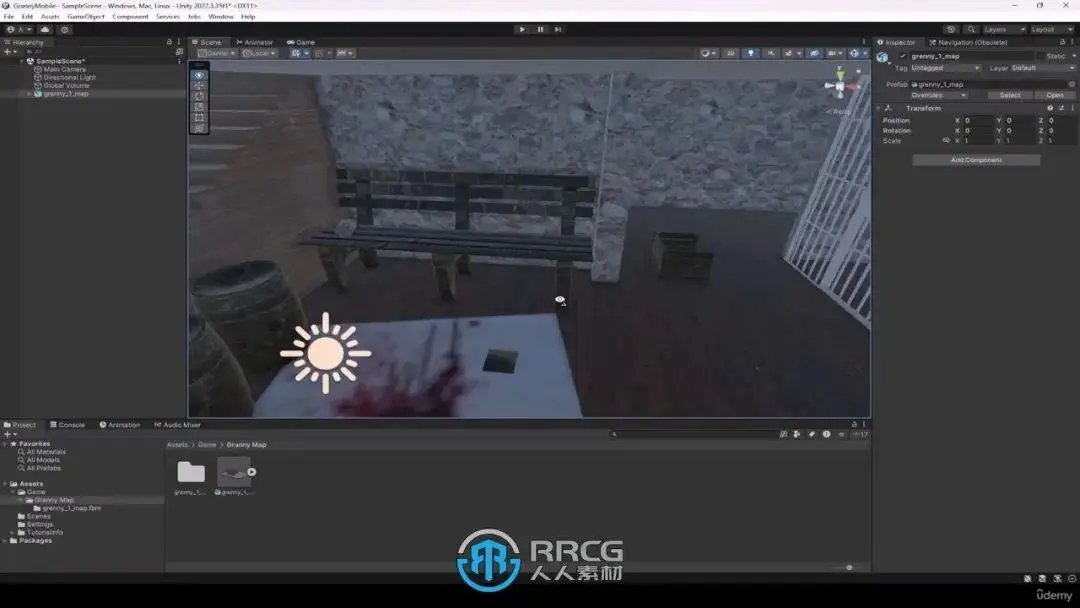The image size is (1080, 608).
Task: Open Transform component preset icon
Action: click(1061, 108)
